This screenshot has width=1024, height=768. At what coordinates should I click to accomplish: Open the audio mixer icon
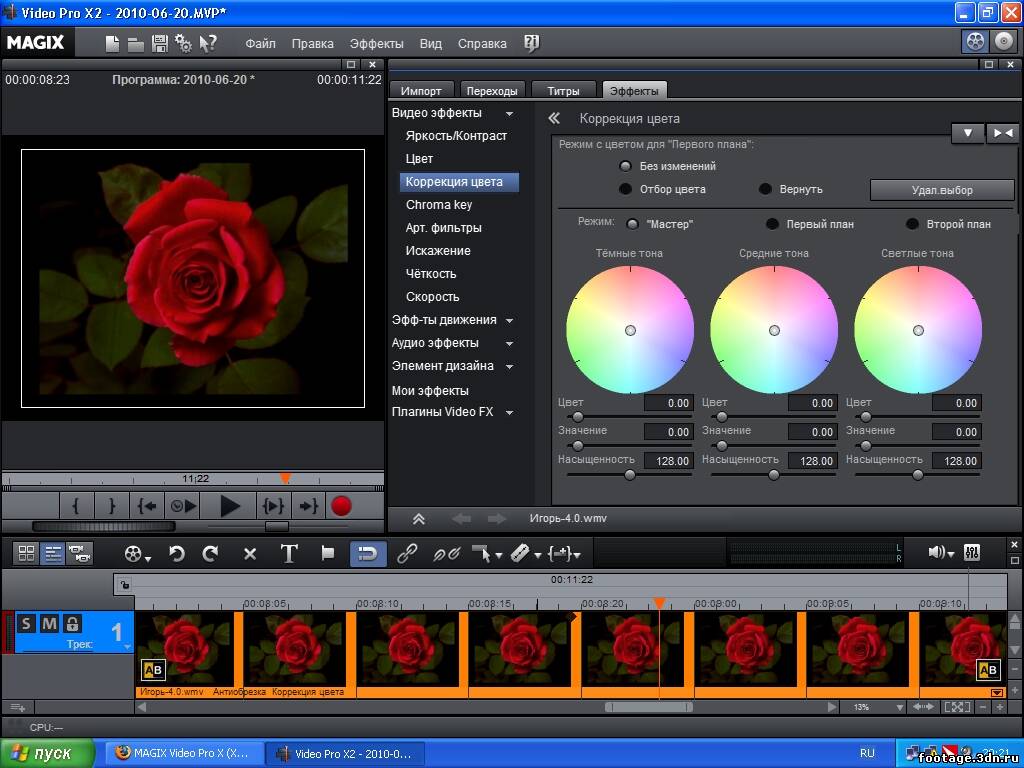point(972,552)
